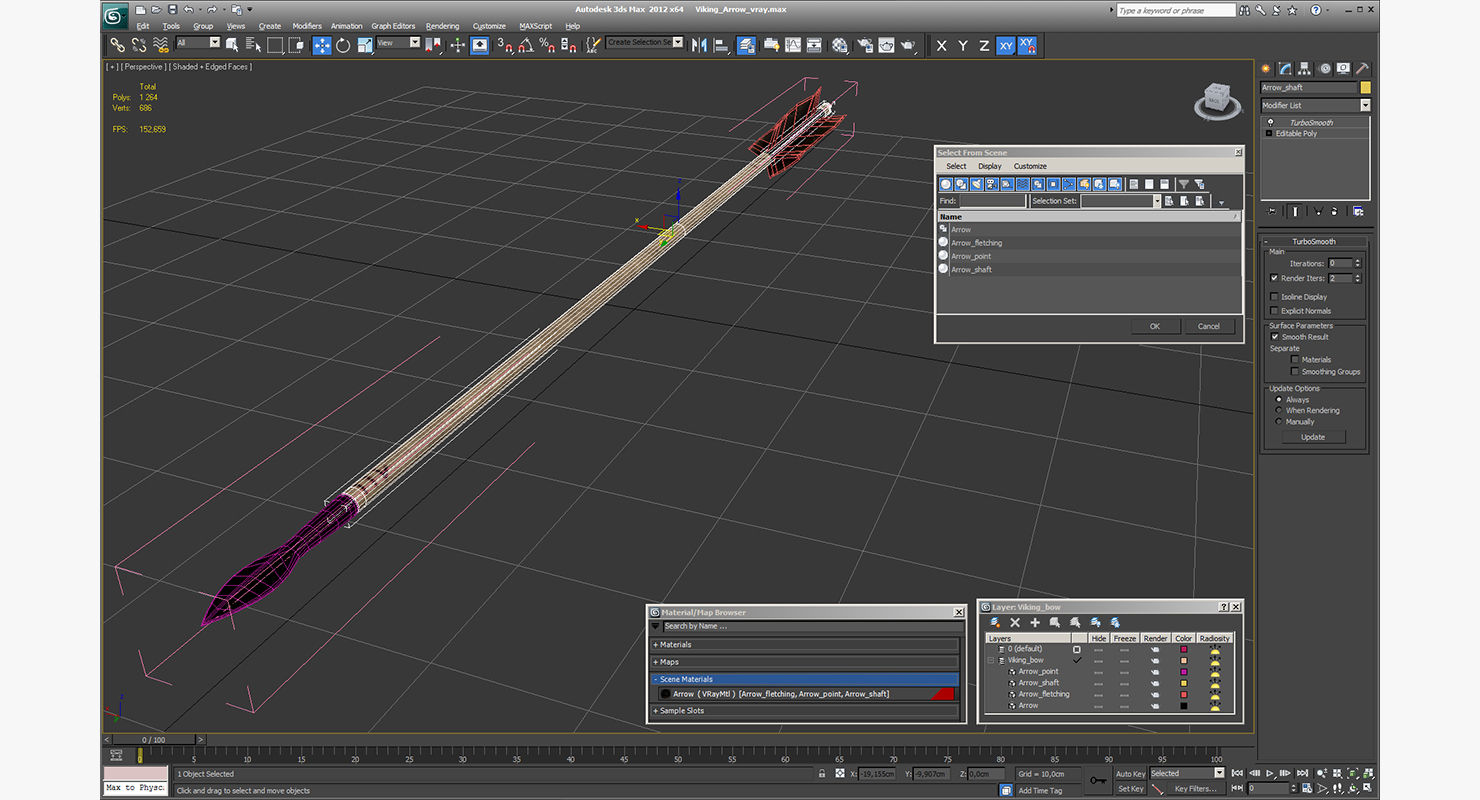Enable Separate by Materials checkbox
This screenshot has width=1480, height=800.
(x=1295, y=360)
